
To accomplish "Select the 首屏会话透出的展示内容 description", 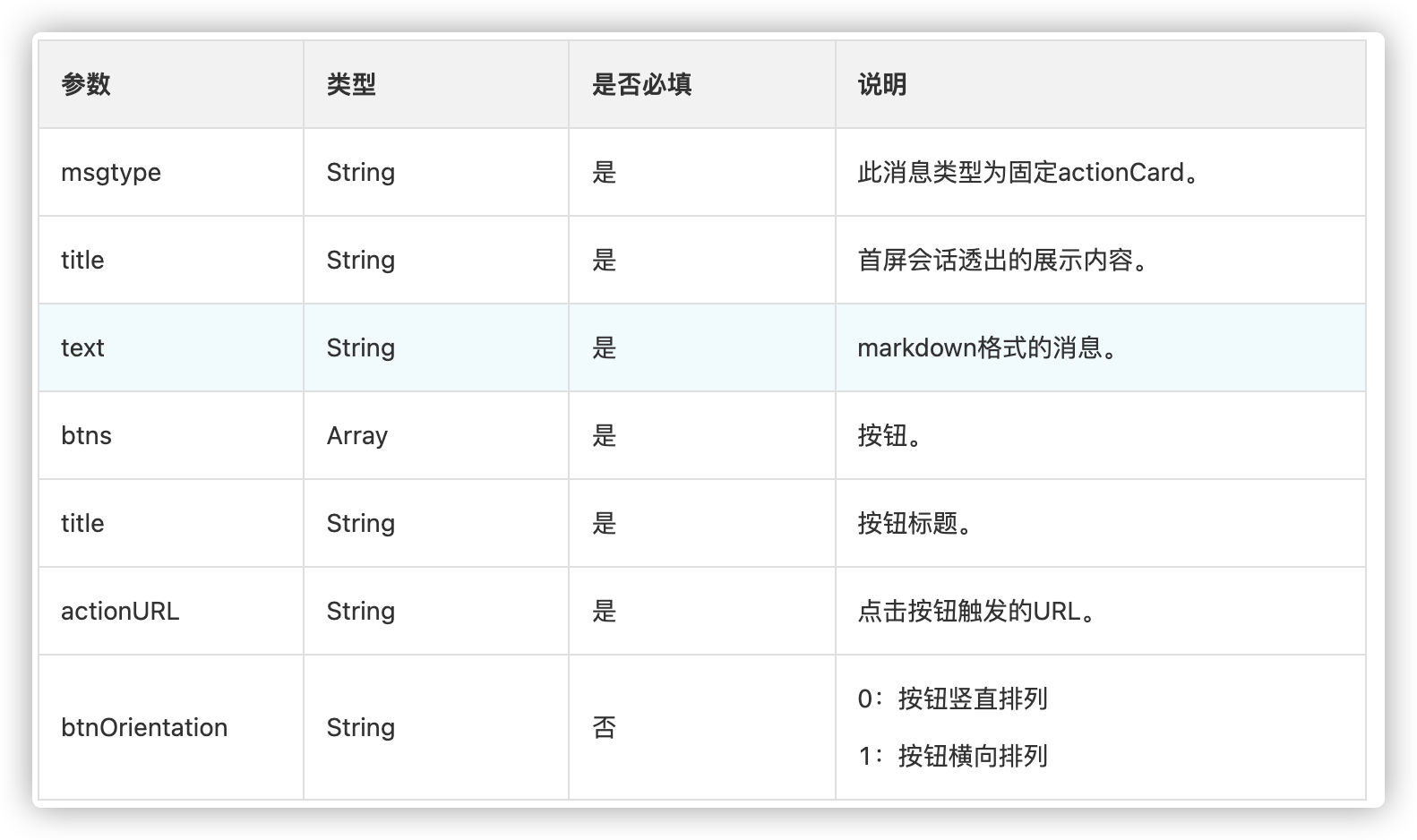I will point(1003,260).
